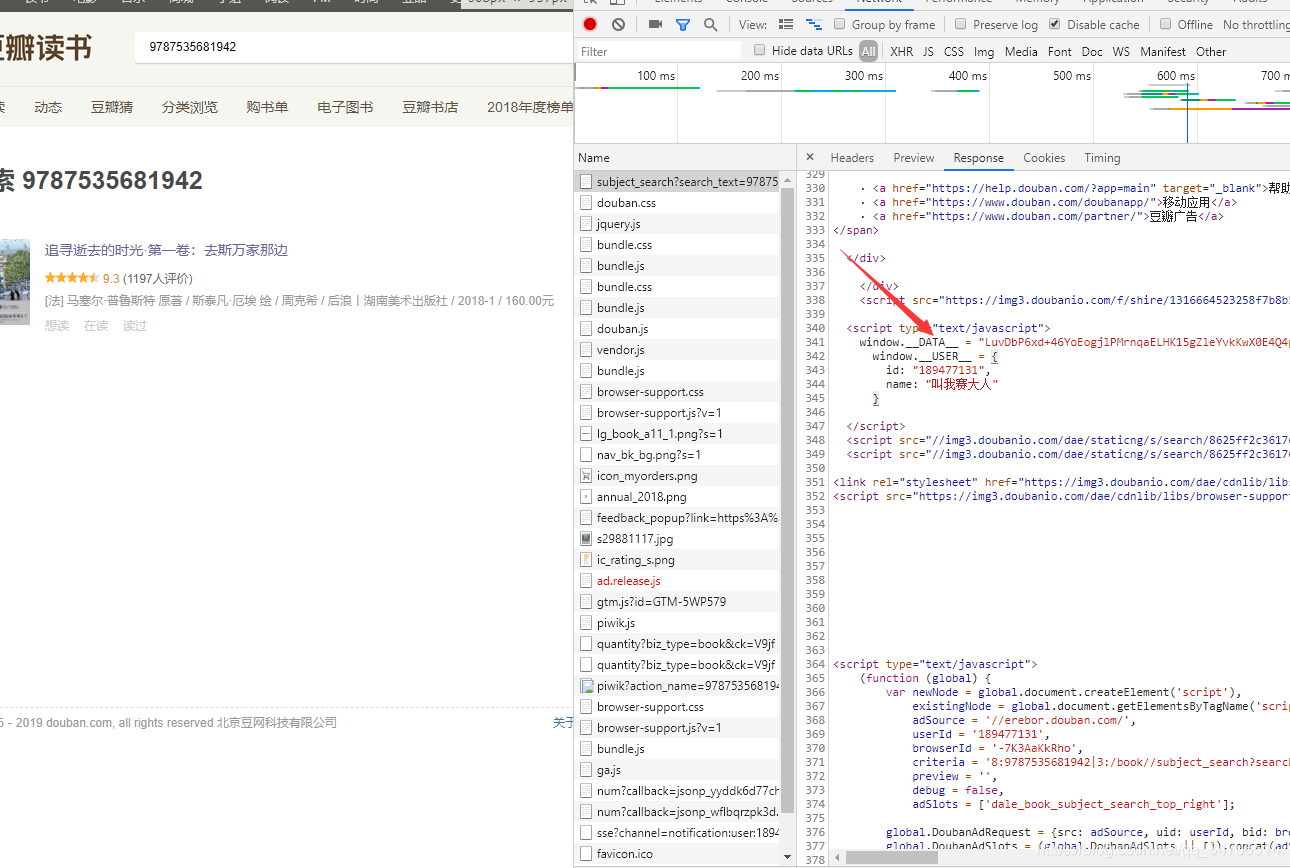Select the subject_search request row
This screenshot has height=868, width=1290.
click(678, 182)
